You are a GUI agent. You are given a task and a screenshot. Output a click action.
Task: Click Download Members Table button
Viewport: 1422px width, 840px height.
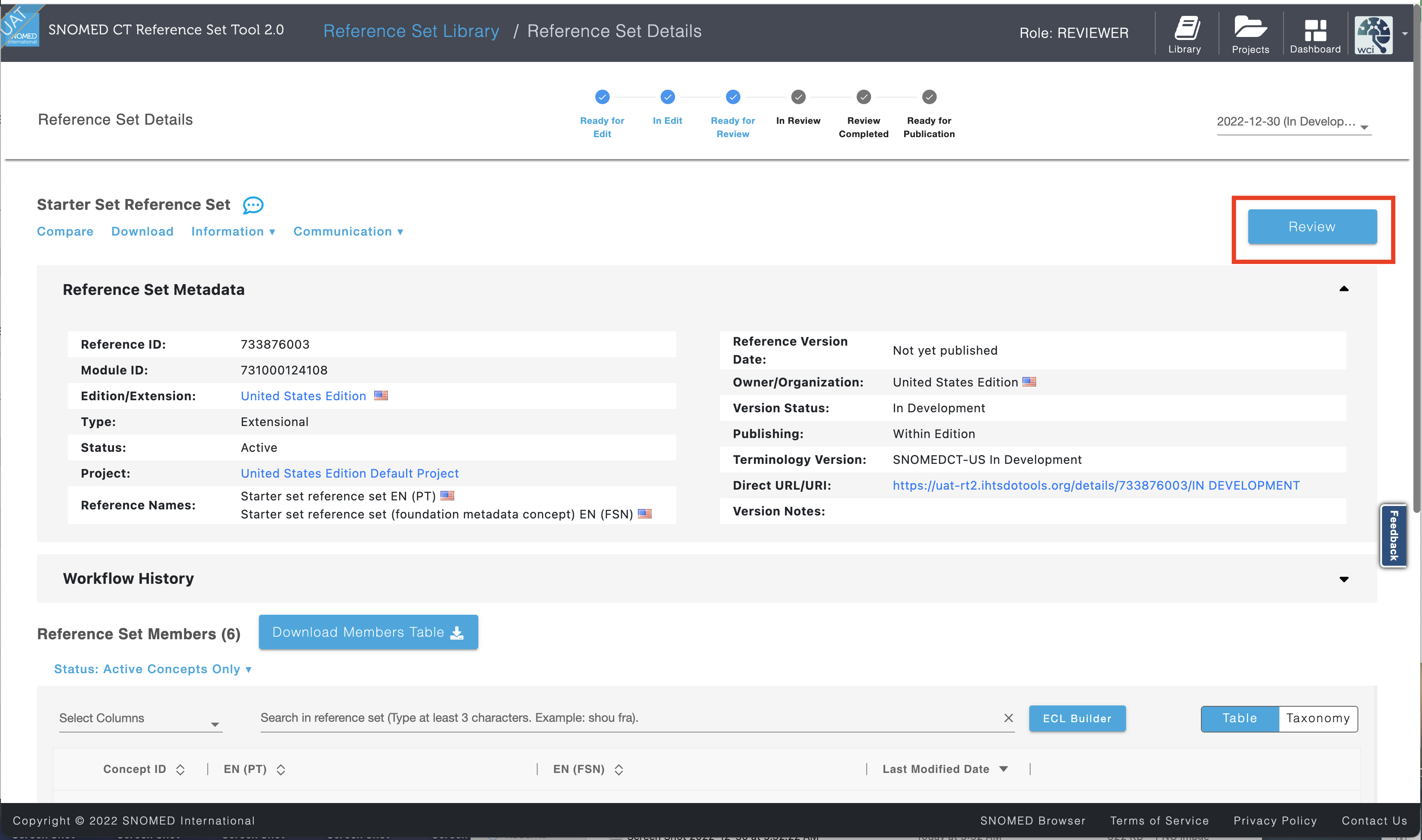pyautogui.click(x=368, y=632)
